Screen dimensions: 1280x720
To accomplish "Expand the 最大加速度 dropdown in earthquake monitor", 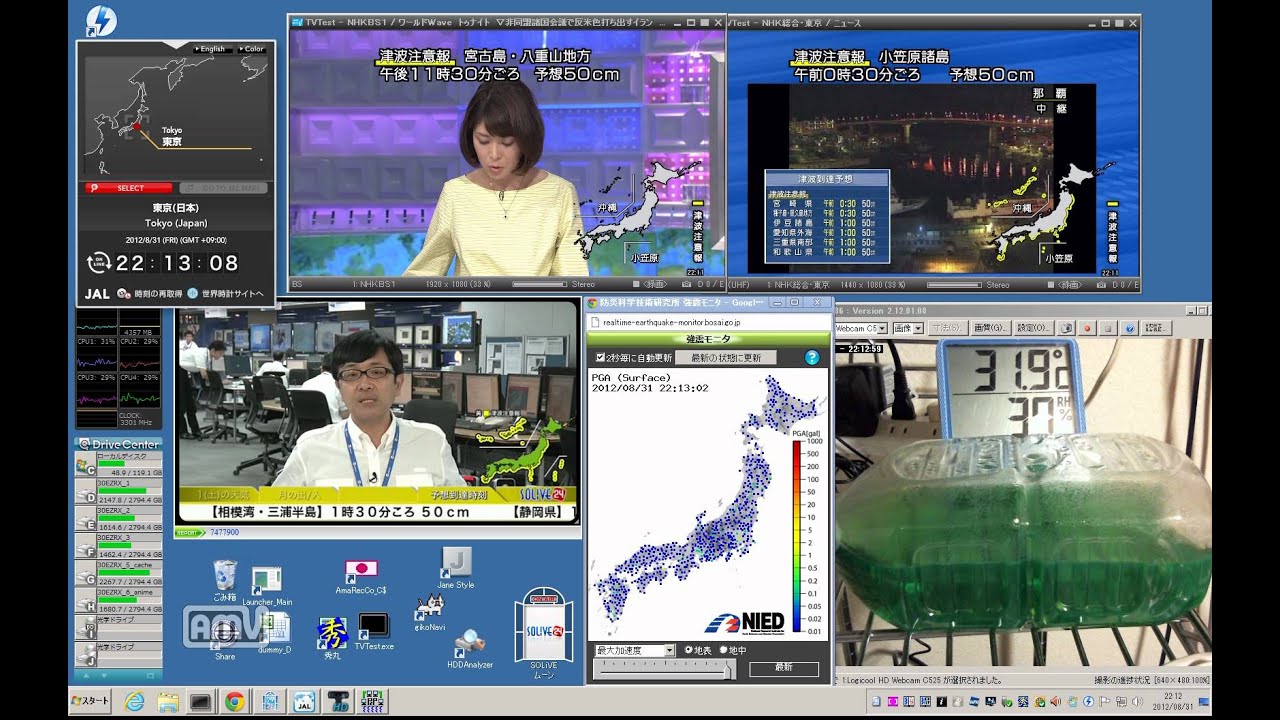I will (x=635, y=650).
